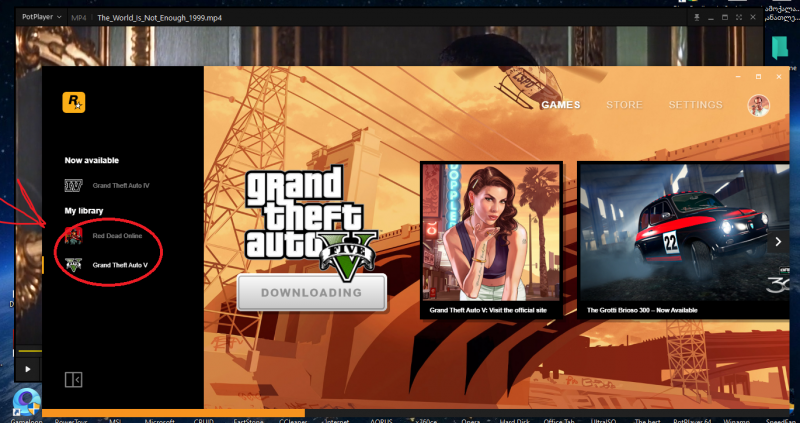This screenshot has width=800, height=423.
Task: Click the DOWNLOADING button
Action: click(x=312, y=293)
